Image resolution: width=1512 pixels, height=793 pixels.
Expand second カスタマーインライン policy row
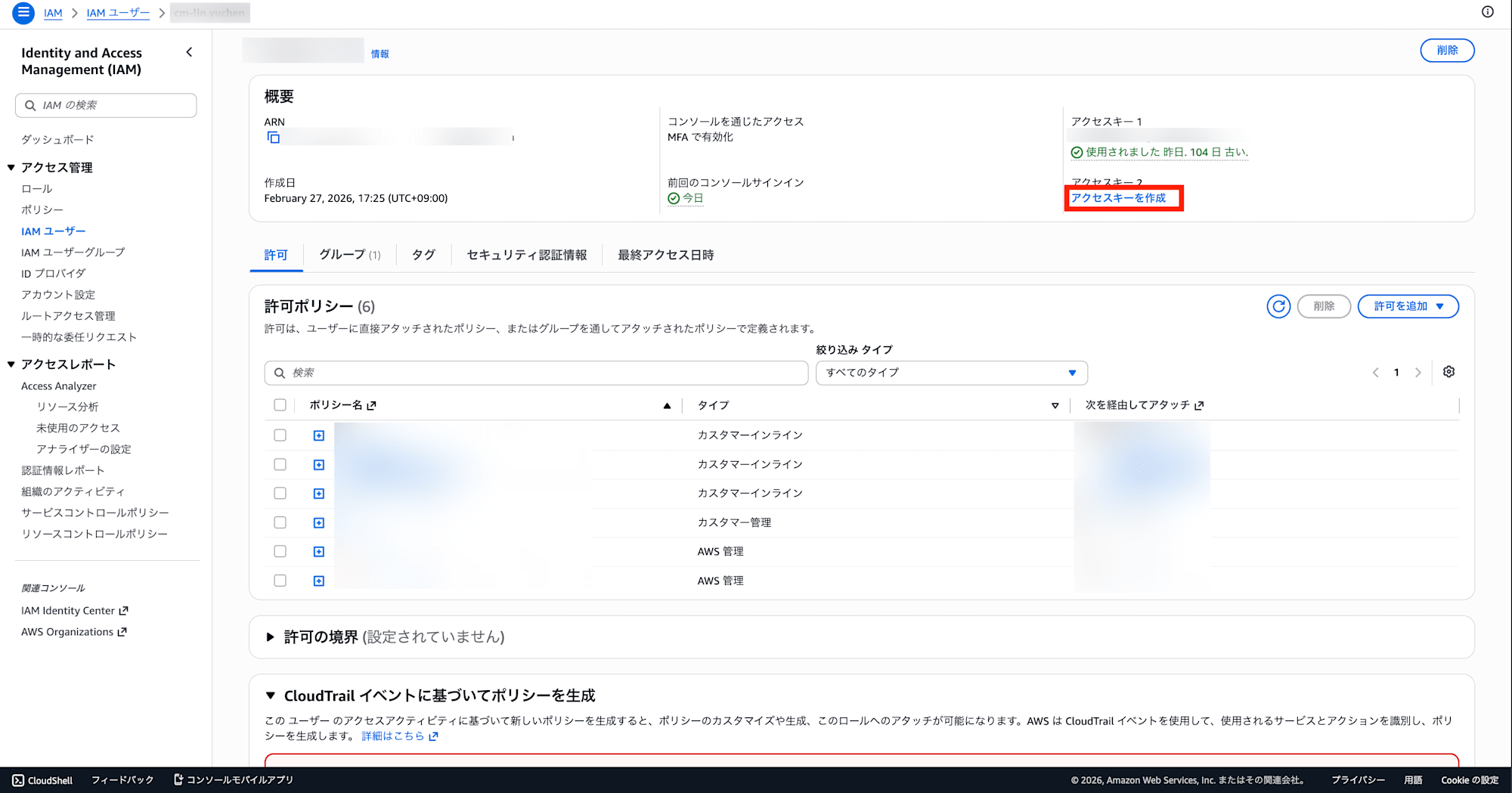point(319,465)
